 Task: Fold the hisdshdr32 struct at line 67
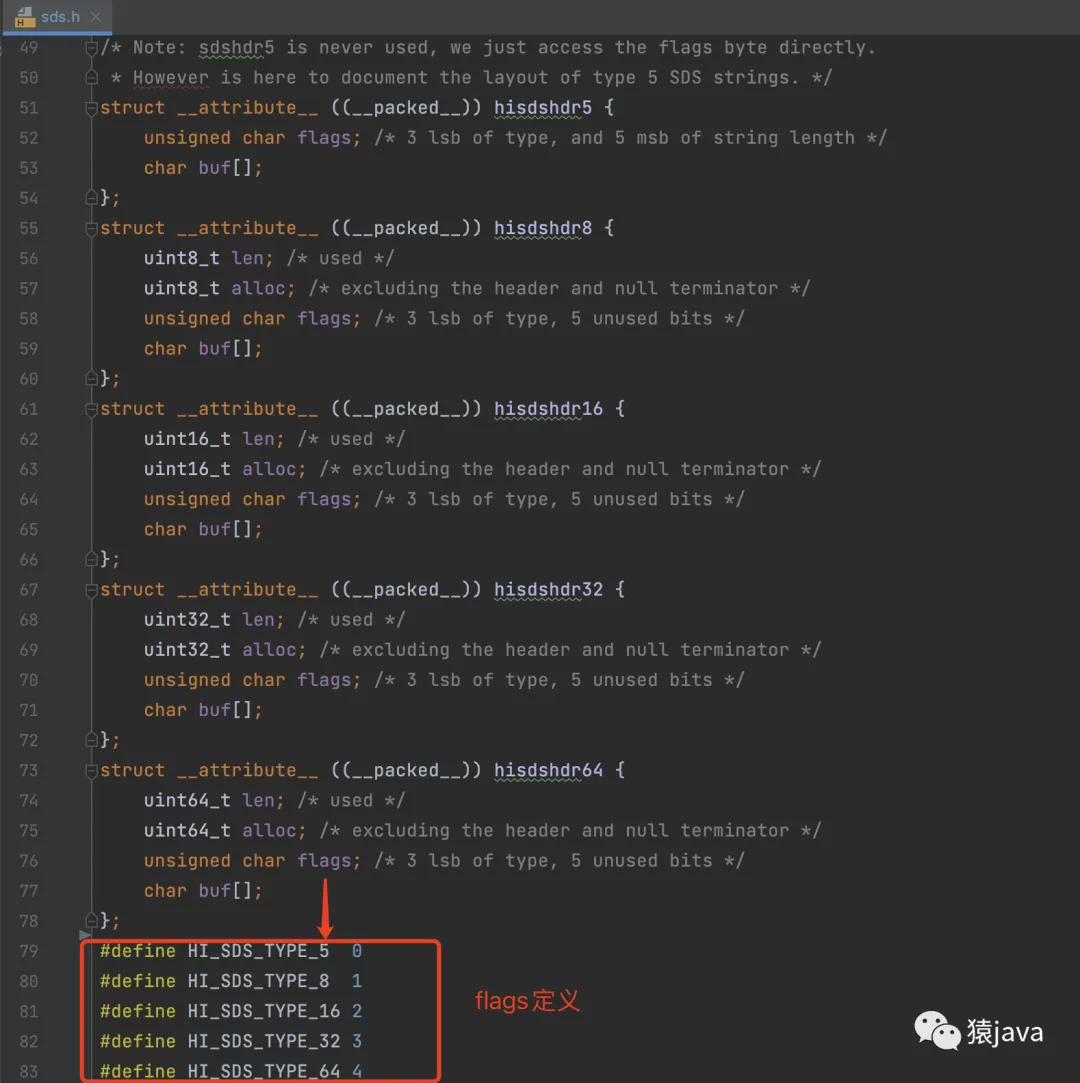point(92,590)
